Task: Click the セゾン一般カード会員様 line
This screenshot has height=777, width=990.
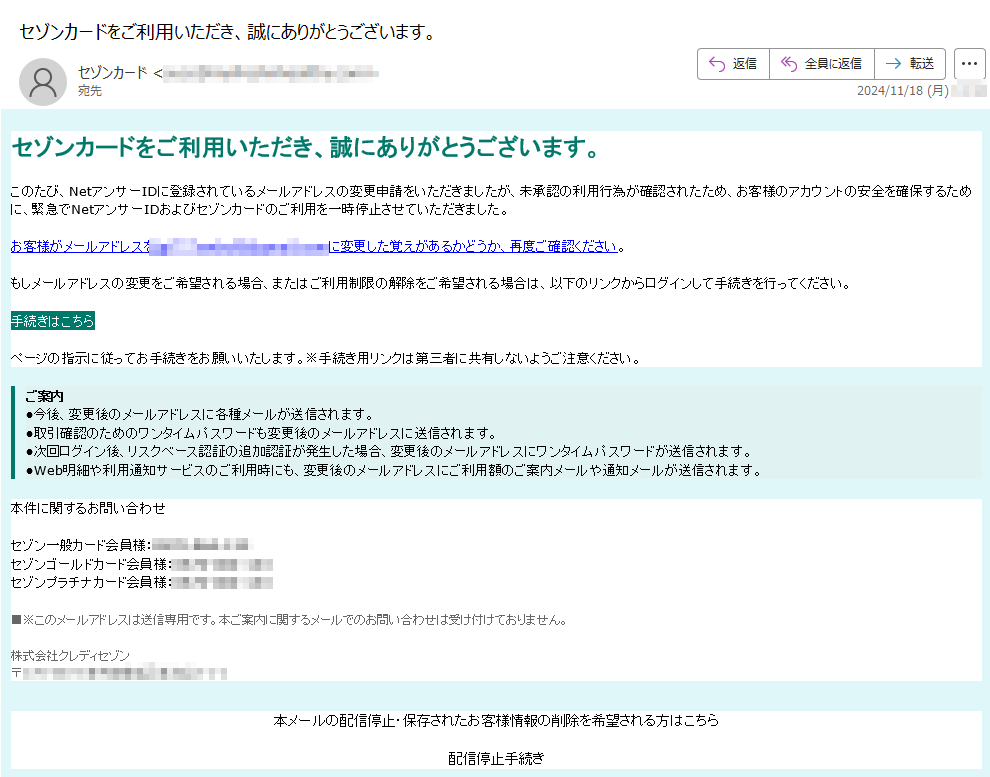Action: click(x=131, y=545)
